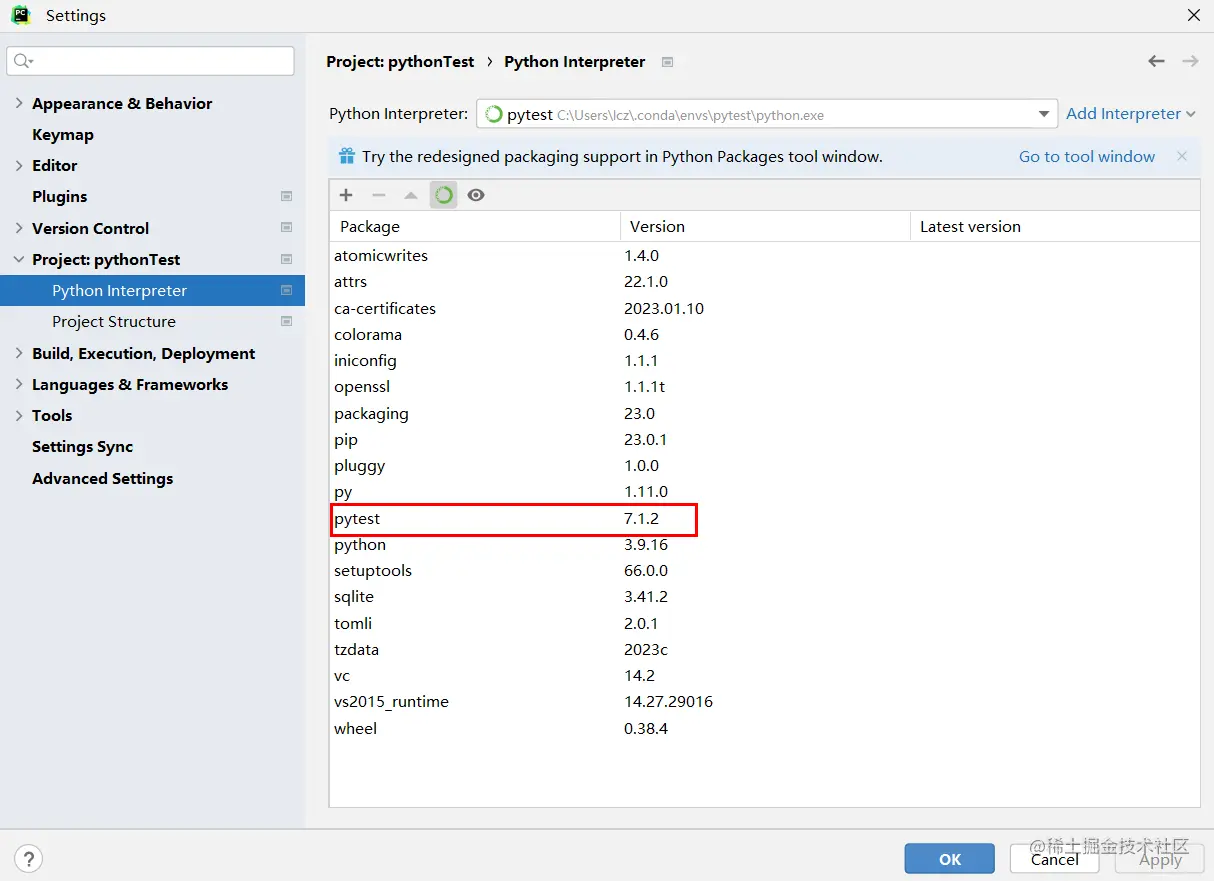The height and width of the screenshot is (881, 1214).
Task: Select the wheel package row
Action: coord(764,729)
